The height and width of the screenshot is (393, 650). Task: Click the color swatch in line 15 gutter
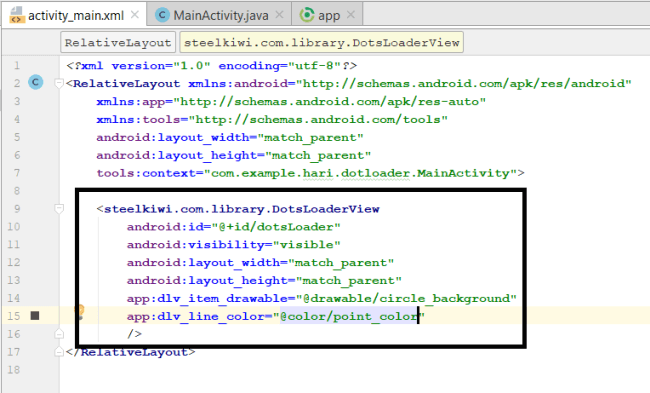[35, 316]
